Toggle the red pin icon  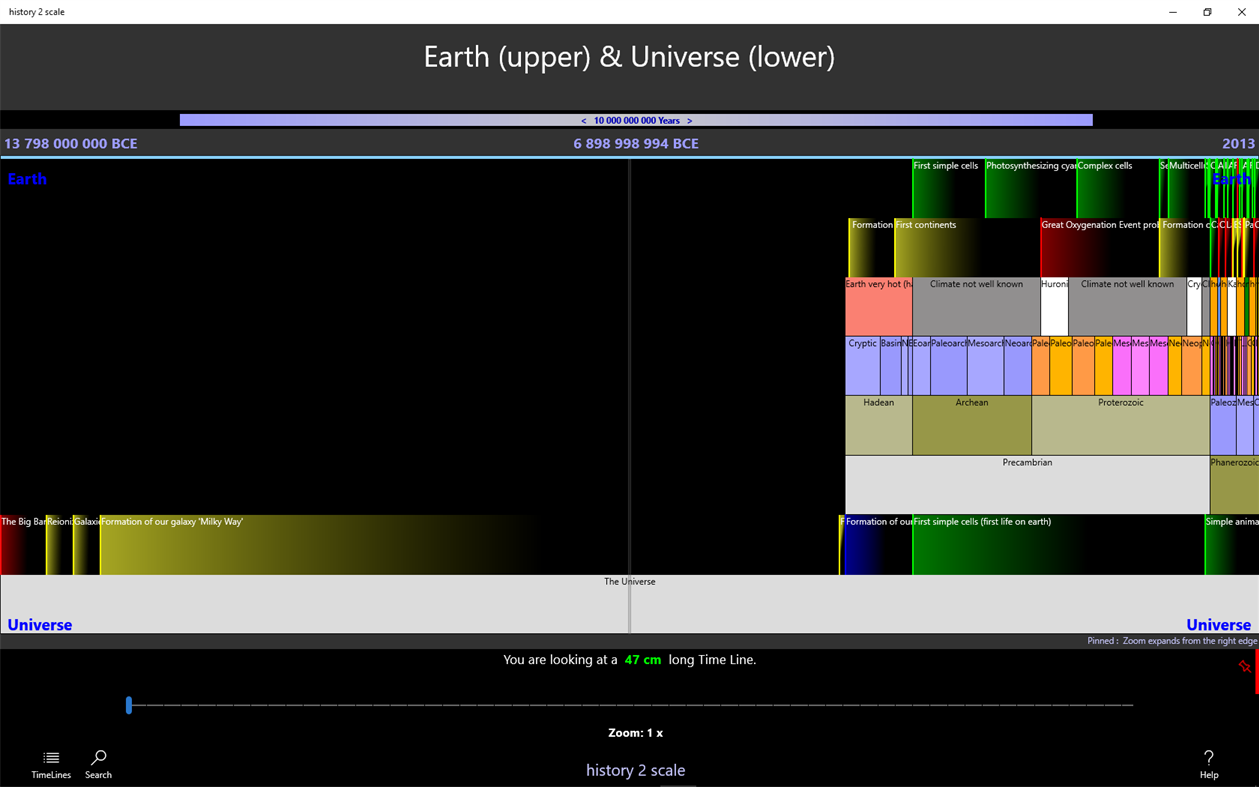click(1244, 666)
